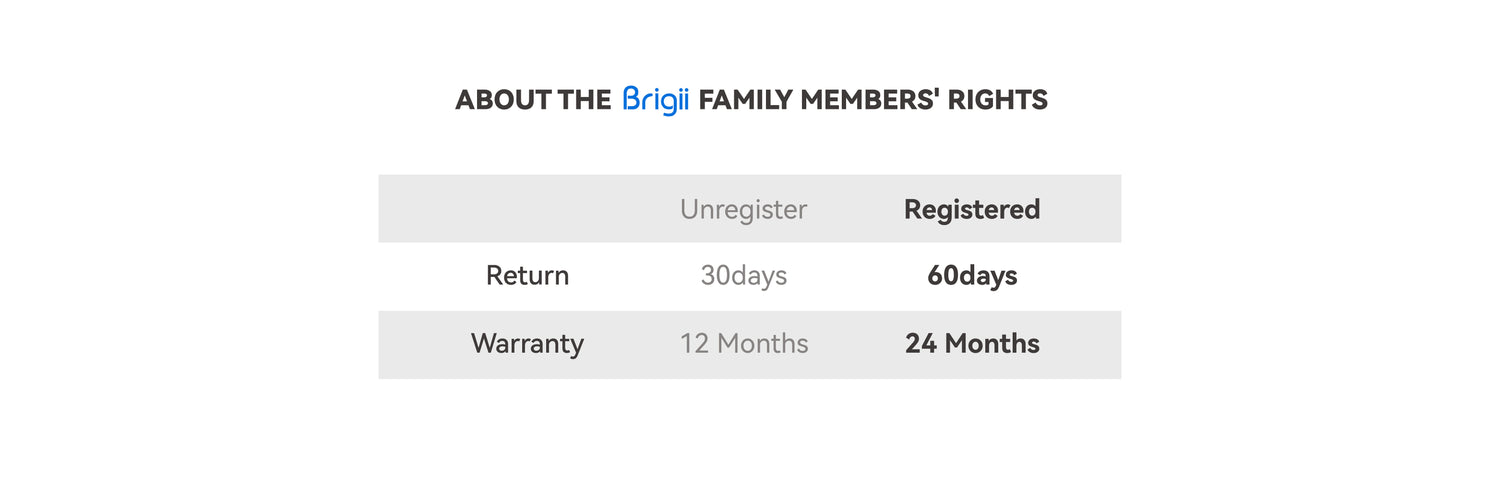Select the Unregister column header

(743, 209)
